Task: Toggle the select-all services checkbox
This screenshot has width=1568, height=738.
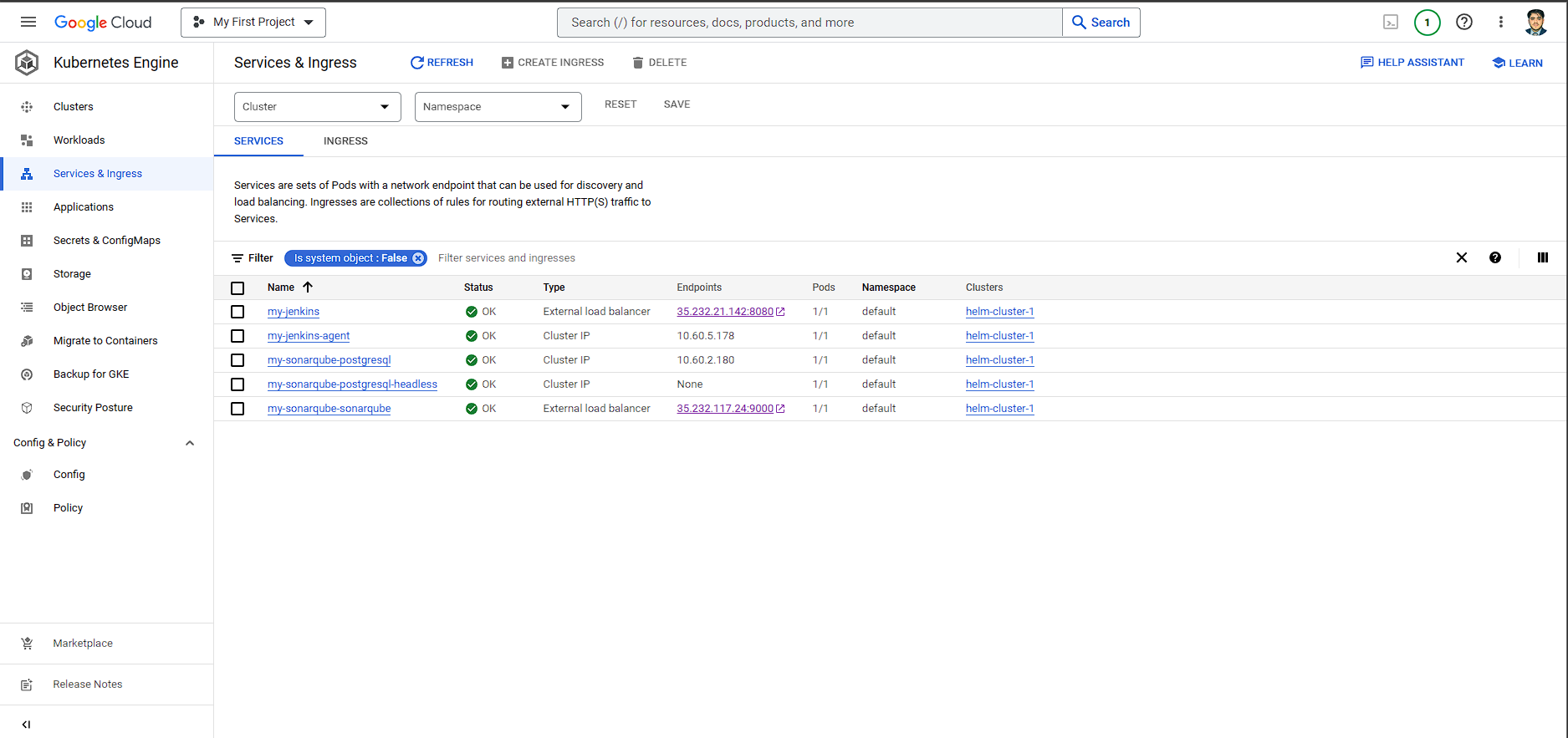Action: point(237,288)
